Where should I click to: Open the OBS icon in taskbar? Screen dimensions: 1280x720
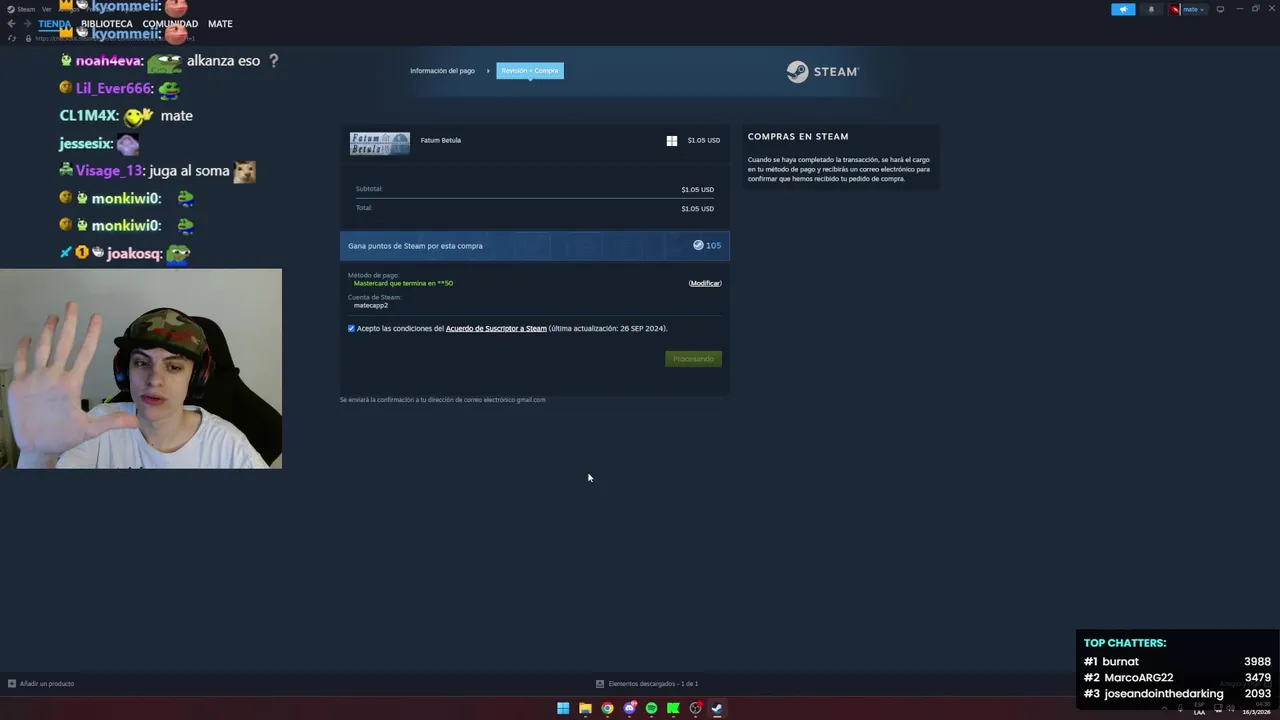coord(695,709)
